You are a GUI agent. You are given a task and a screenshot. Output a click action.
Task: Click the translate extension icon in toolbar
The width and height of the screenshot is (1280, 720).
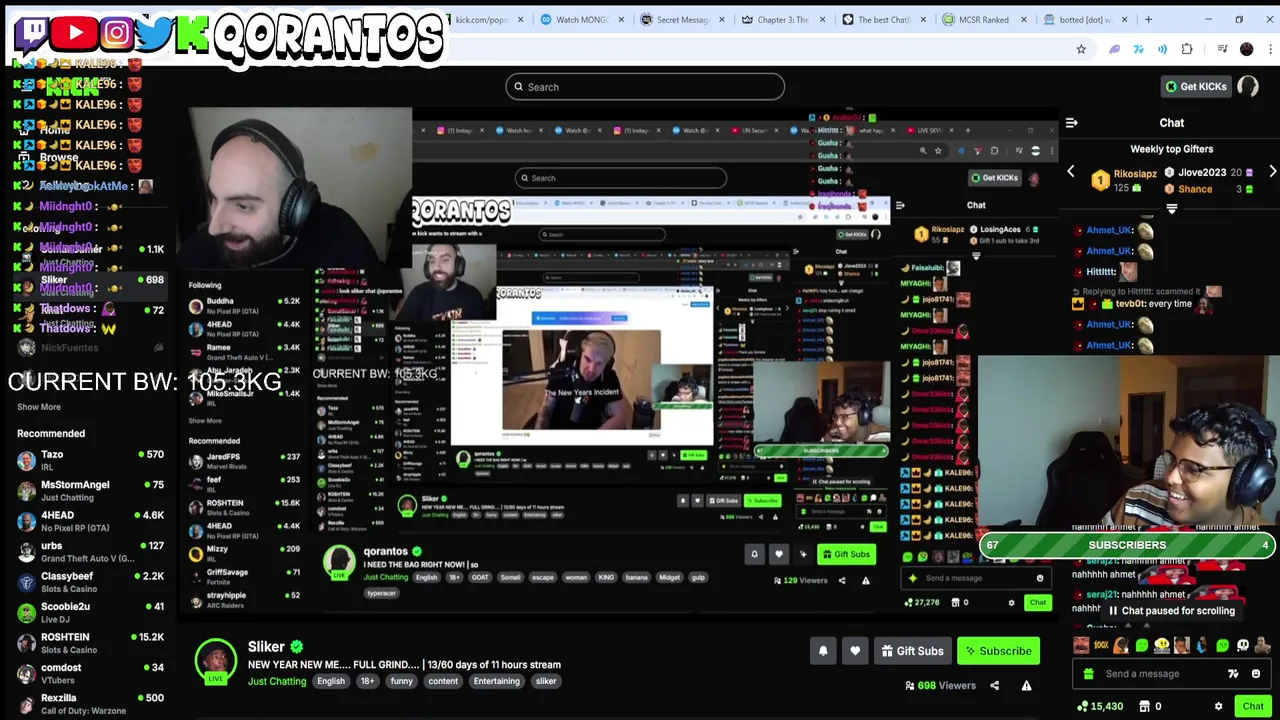tap(1138, 49)
